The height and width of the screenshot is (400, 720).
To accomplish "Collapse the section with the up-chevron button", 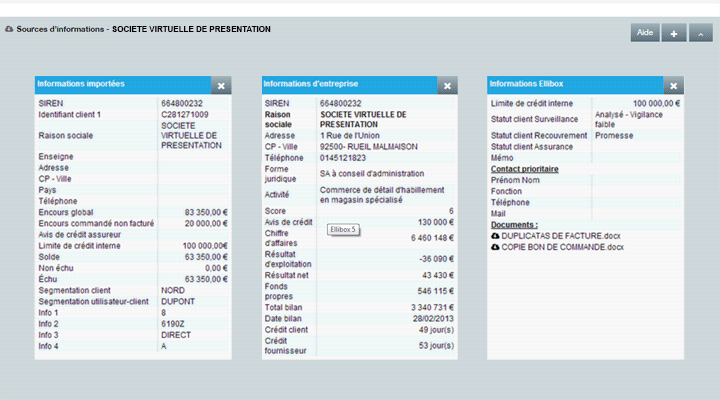I will click(x=700, y=33).
